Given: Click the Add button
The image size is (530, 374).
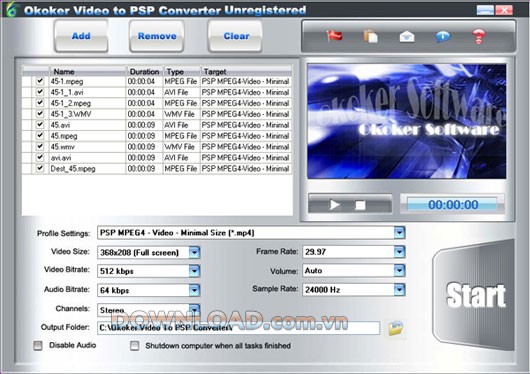Looking at the screenshot, I should point(81,36).
